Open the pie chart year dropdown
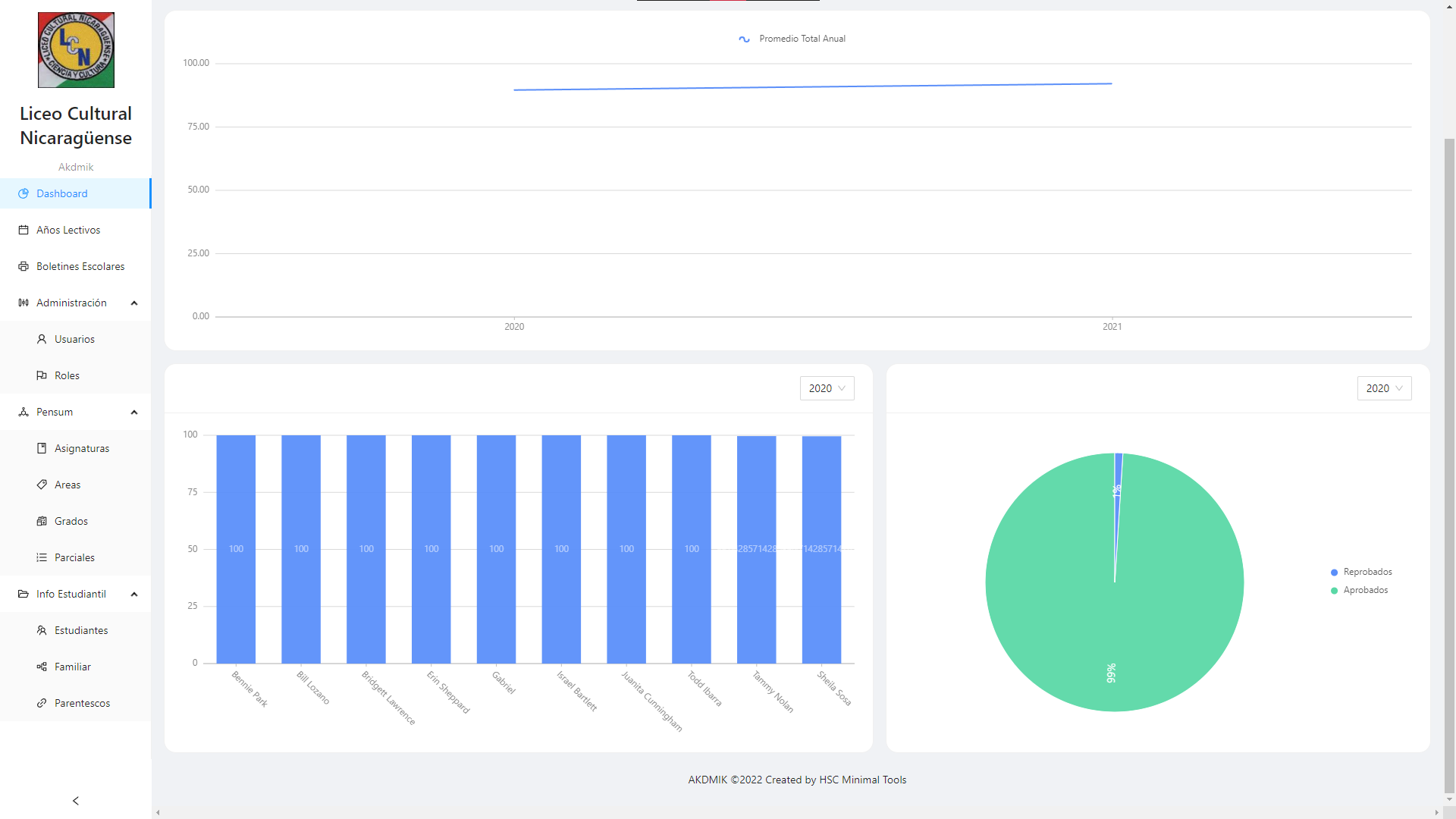 1384,388
